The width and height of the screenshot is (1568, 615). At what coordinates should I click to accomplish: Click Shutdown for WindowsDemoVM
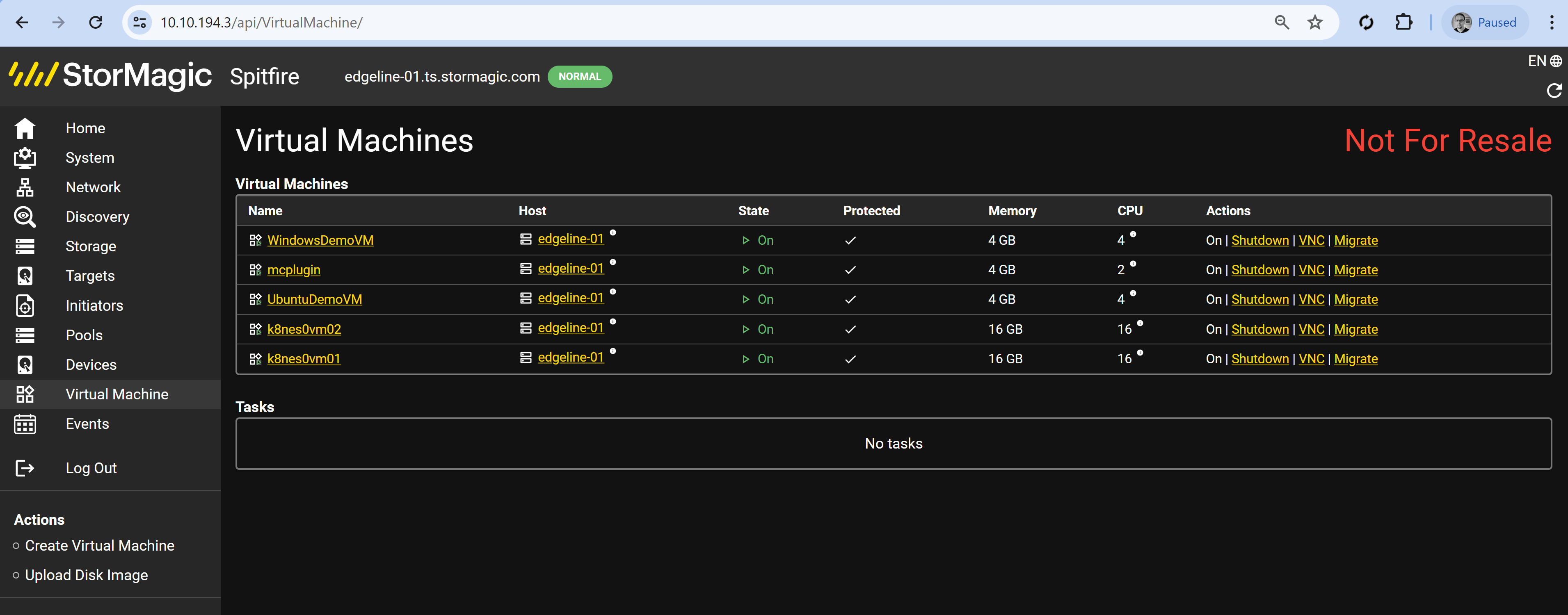click(x=1260, y=240)
